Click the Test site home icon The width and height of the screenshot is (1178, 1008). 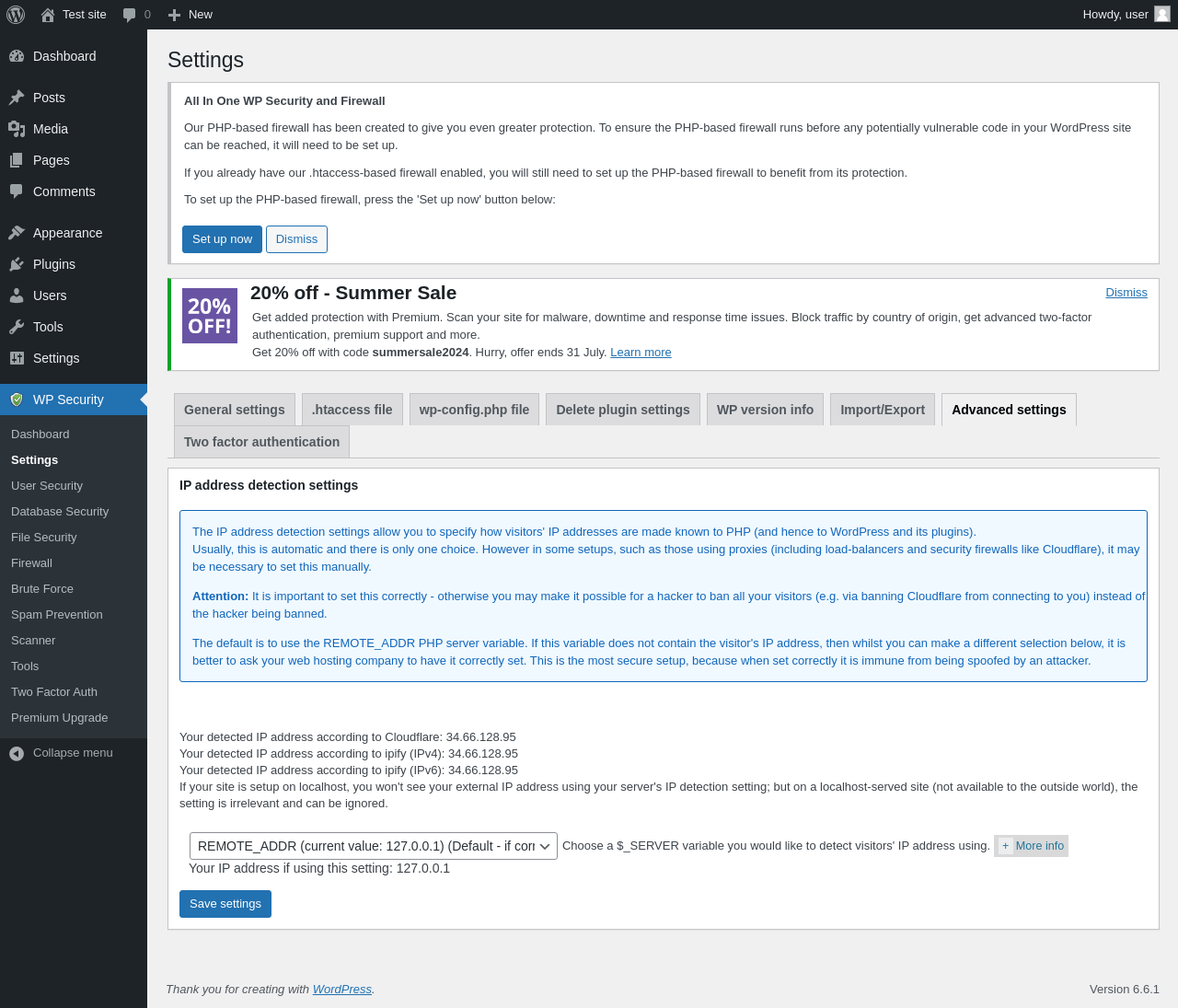point(48,15)
